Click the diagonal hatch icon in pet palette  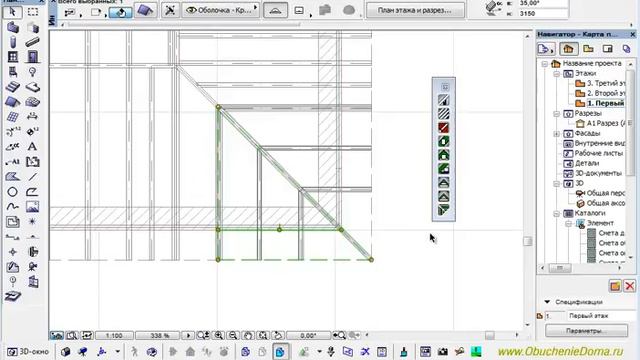444,114
